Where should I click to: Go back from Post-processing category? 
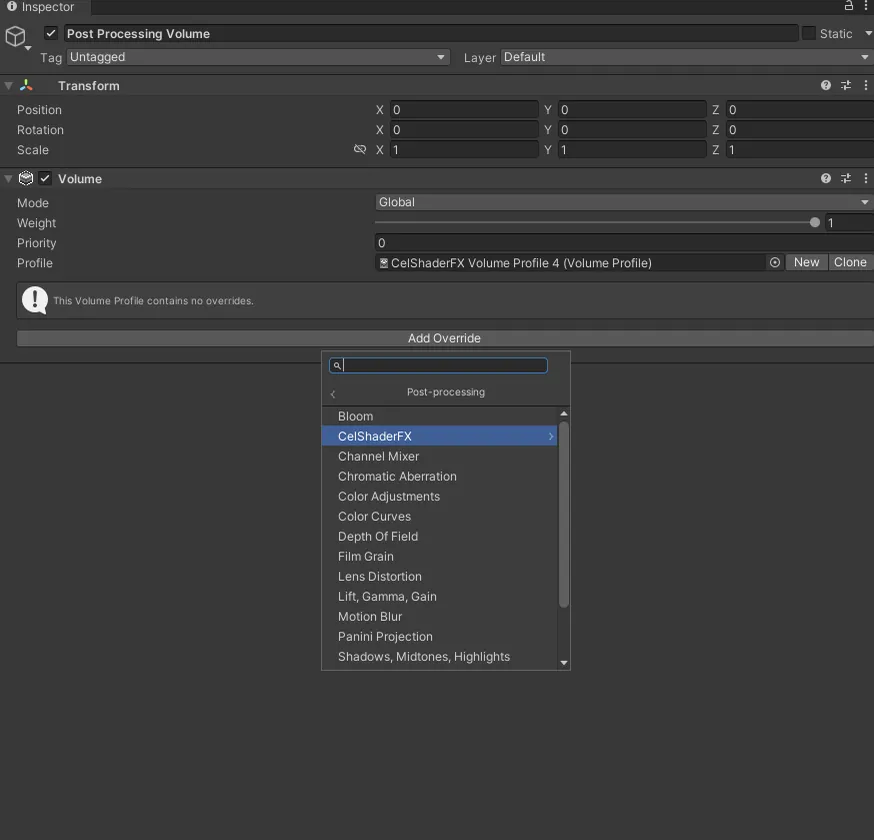tap(333, 394)
